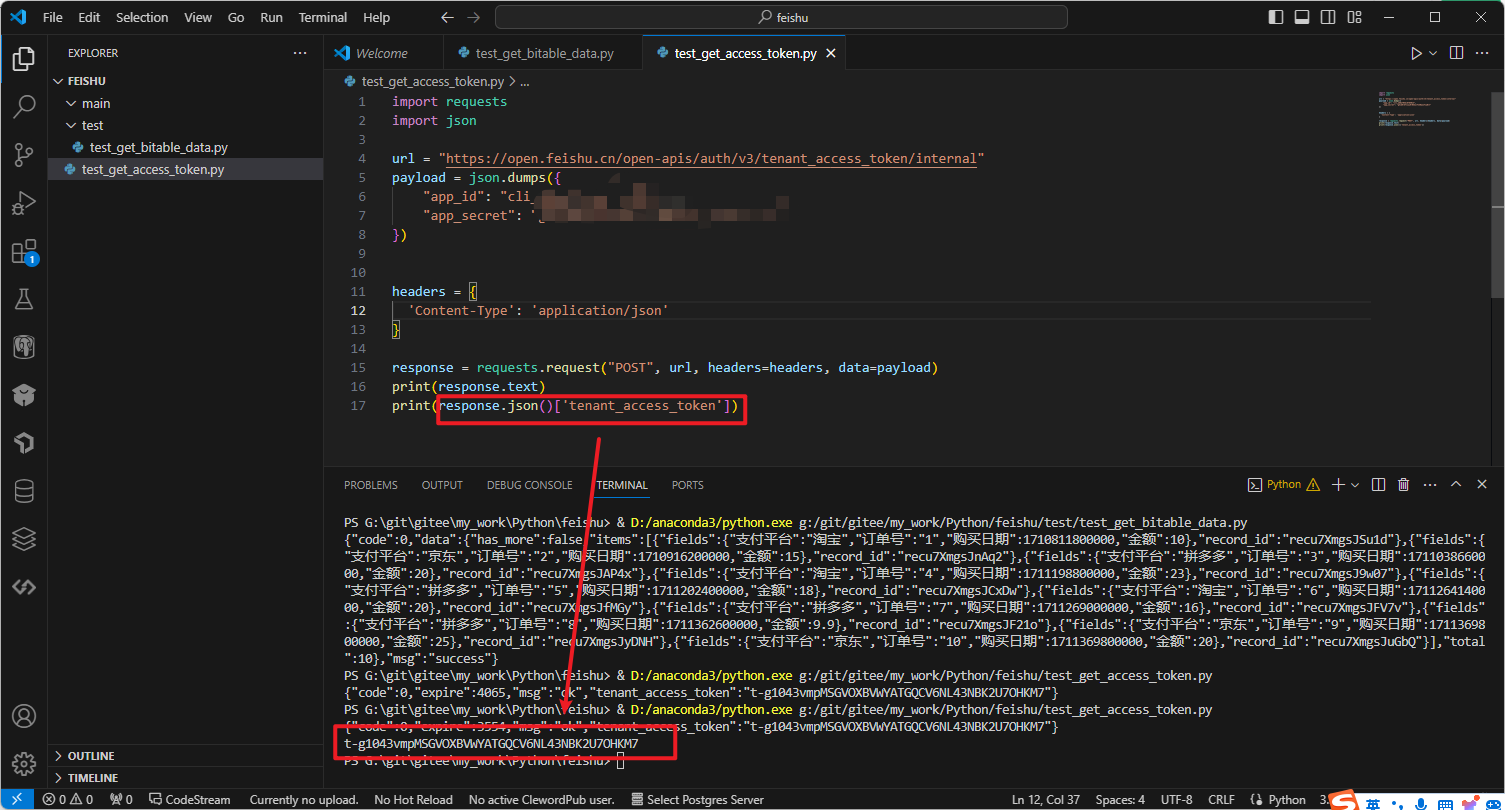This screenshot has height=810, width=1505.
Task: Open the Terminal menu
Action: 323,17
